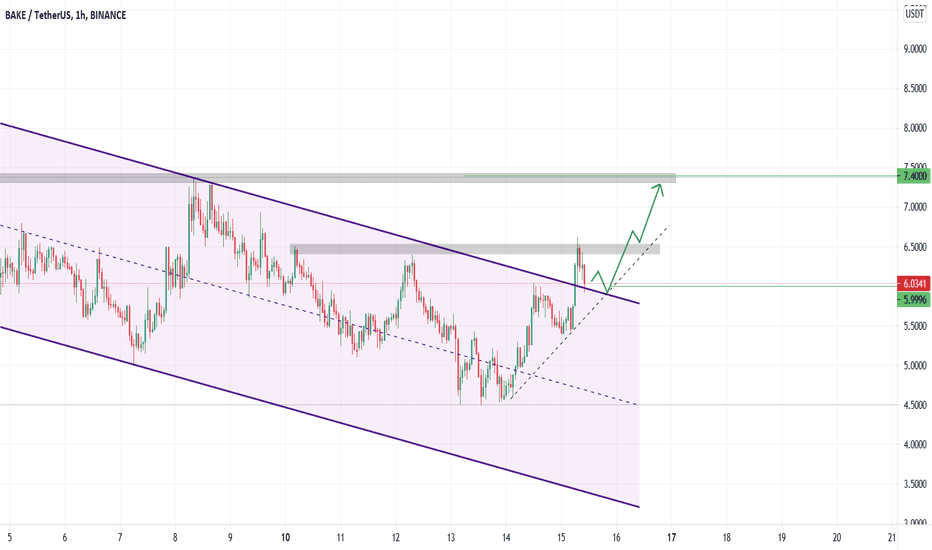Screen dimensions: 932x550
Task: Click bold date 17 on time axis
Action: 672,538
